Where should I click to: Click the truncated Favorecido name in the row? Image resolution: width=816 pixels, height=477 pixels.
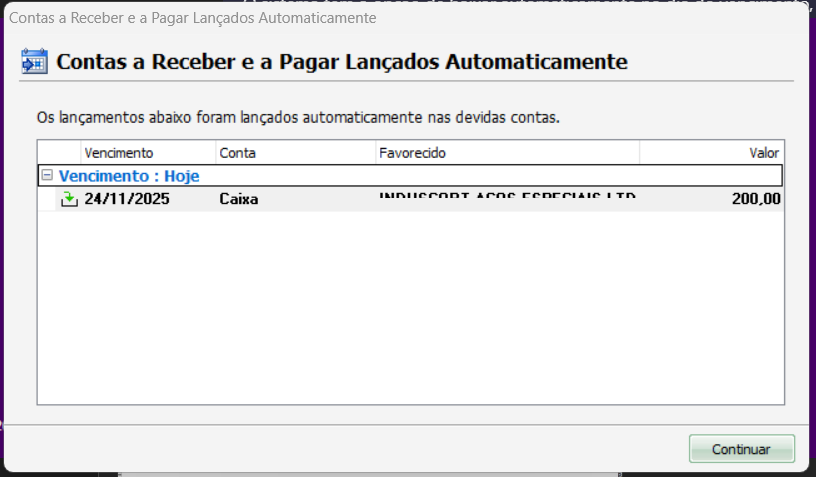pyautogui.click(x=506, y=199)
